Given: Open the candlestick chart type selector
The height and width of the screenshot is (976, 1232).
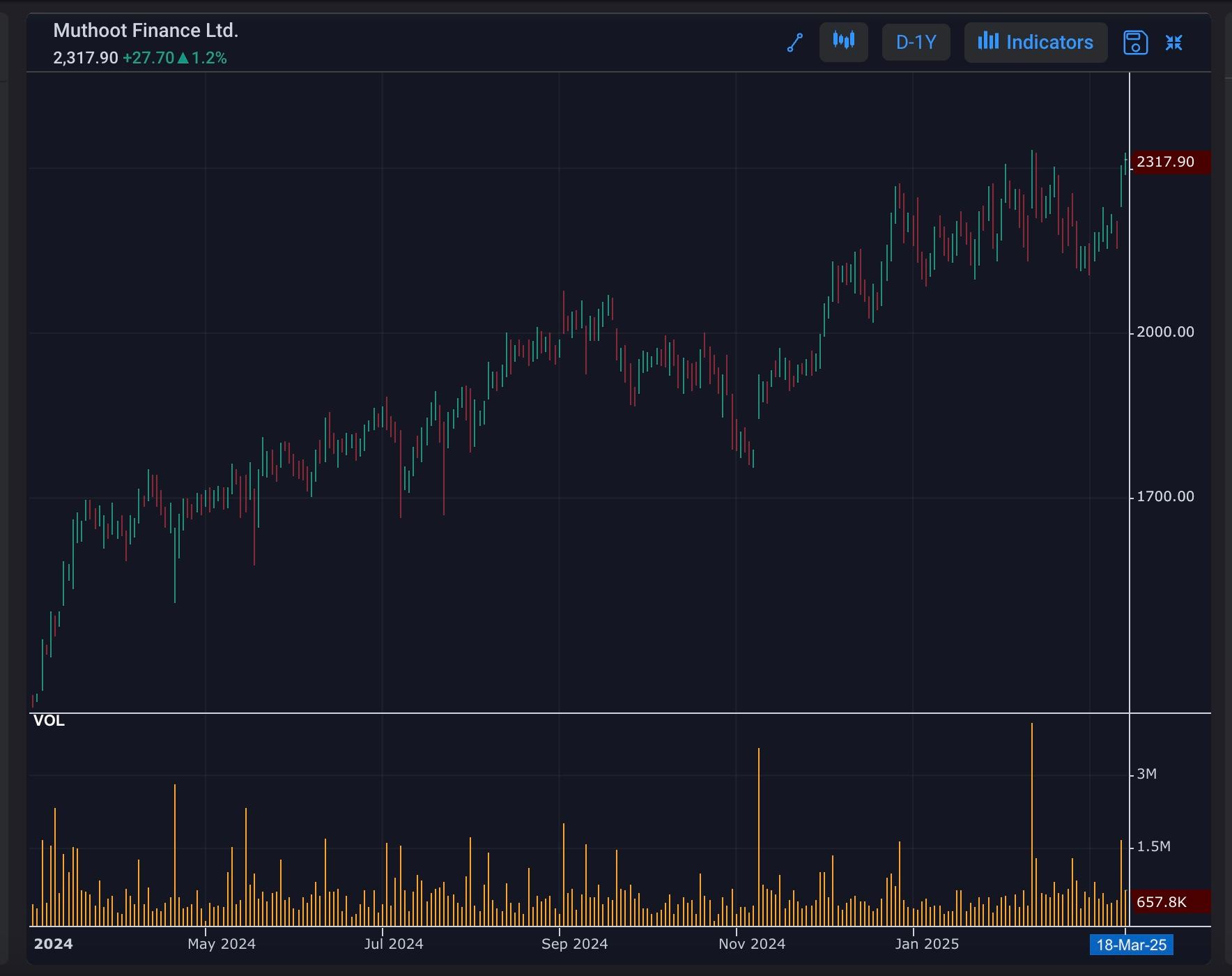Looking at the screenshot, I should pos(843,42).
